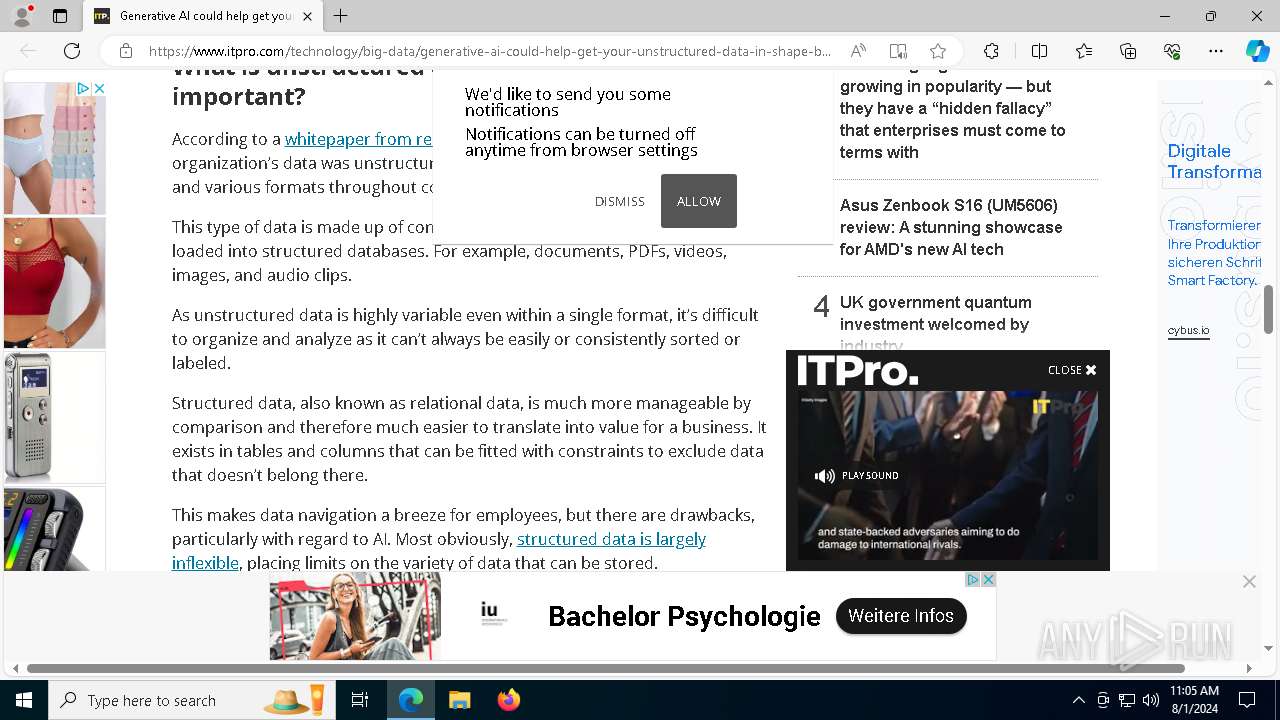Click the Weitere Infos ad button
This screenshot has width=1280, height=720.
click(901, 616)
